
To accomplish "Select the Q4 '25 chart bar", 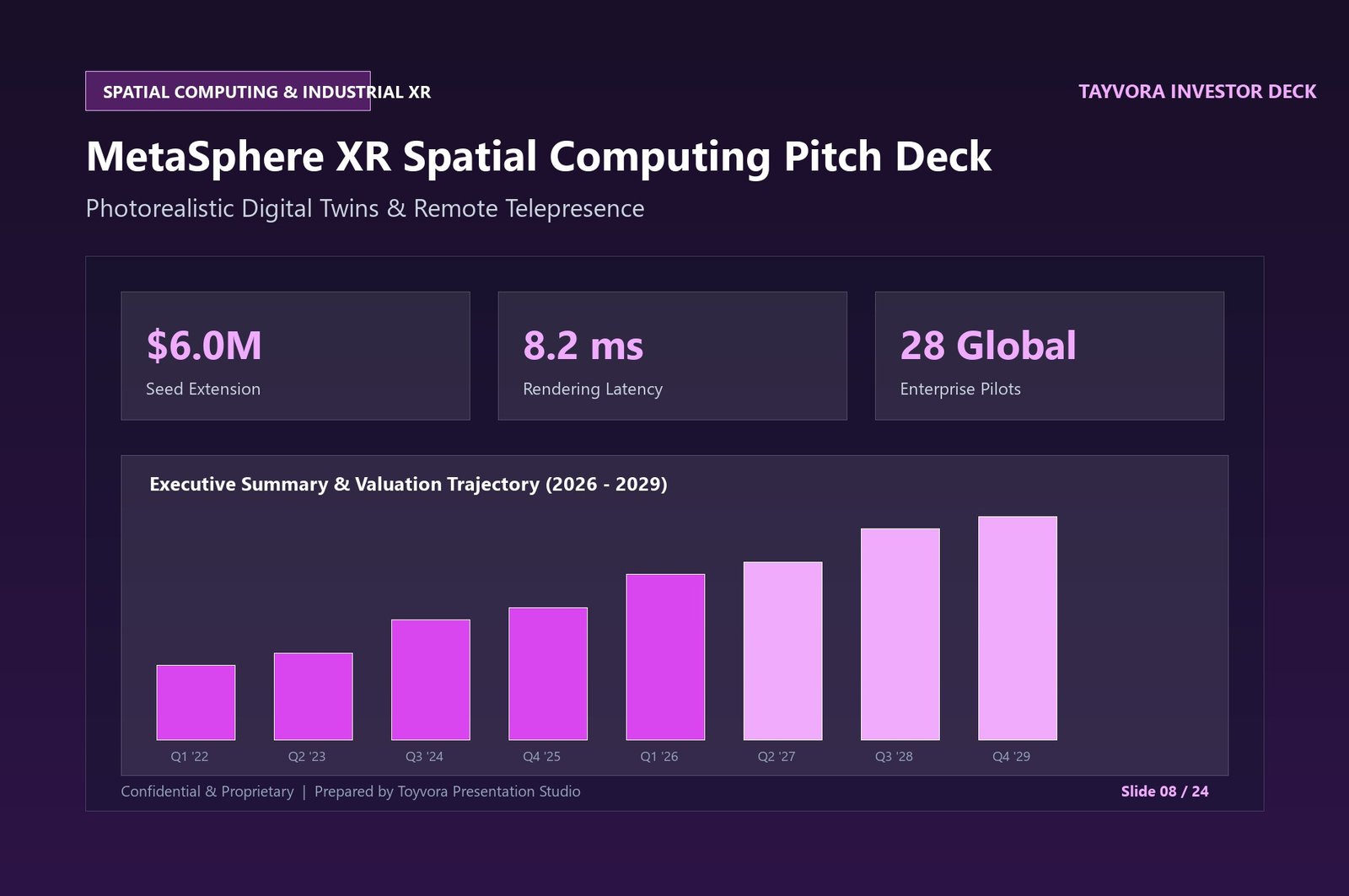I will click(x=548, y=673).
